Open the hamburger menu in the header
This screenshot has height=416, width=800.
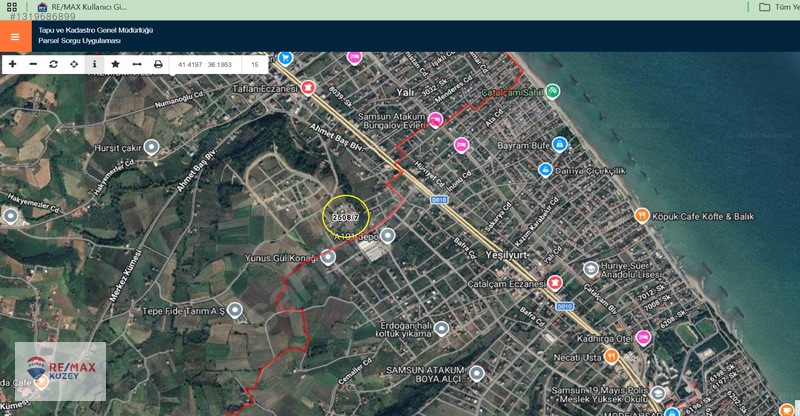point(15,37)
